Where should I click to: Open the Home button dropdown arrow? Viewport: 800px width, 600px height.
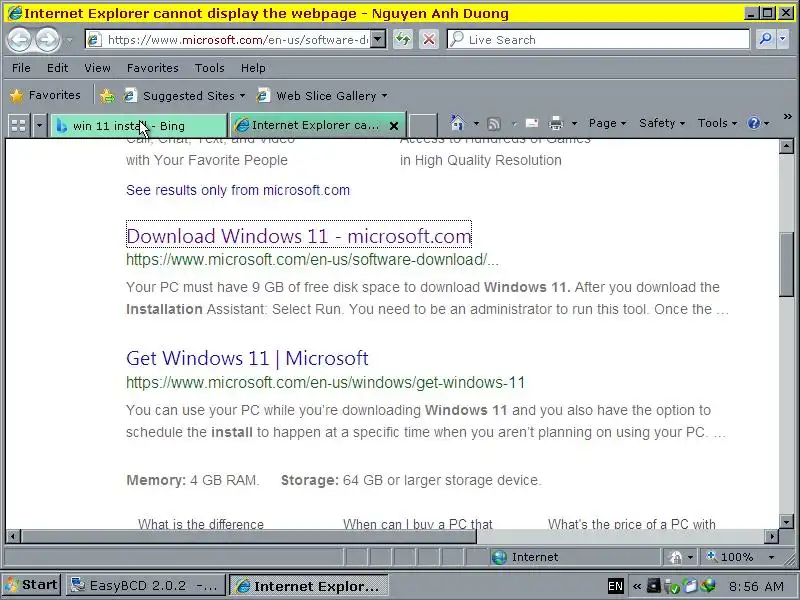click(x=476, y=123)
